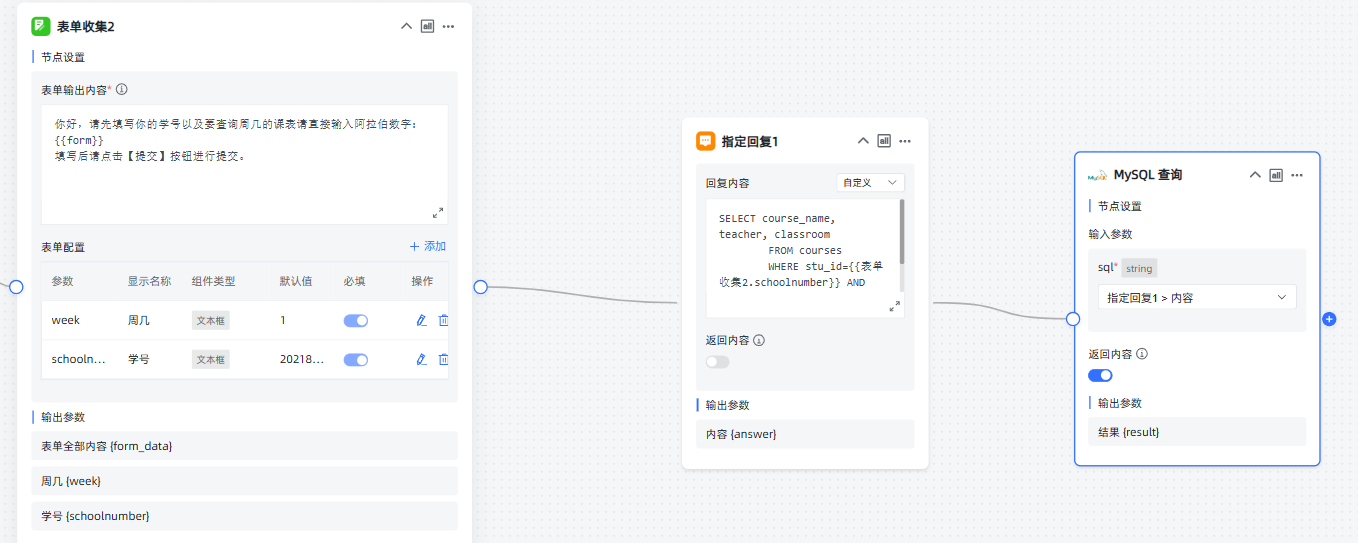Open the 表单收集2 more options menu
1358x543 pixels.
[448, 26]
